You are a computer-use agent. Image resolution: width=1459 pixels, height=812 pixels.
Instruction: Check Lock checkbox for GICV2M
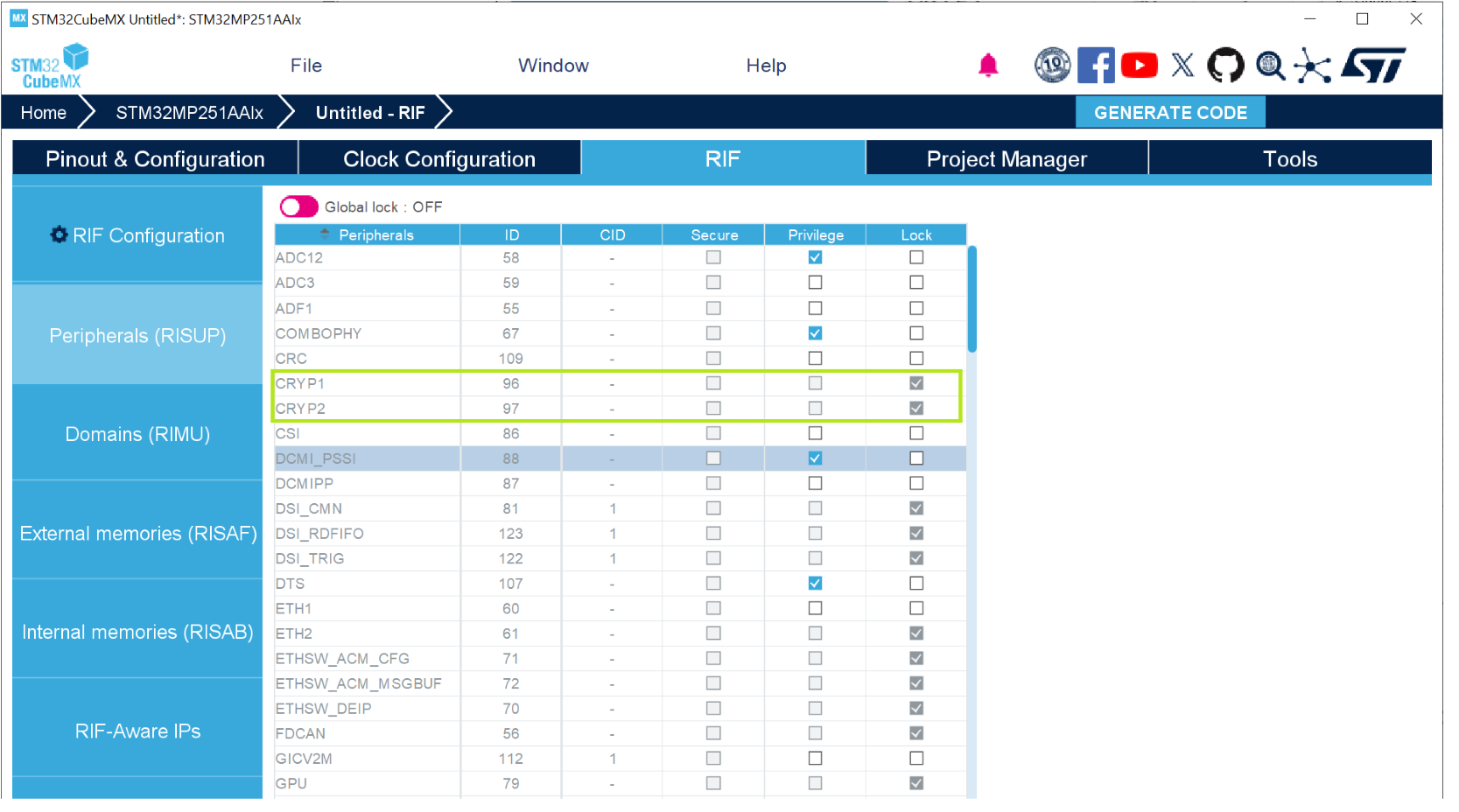pyautogui.click(x=916, y=759)
